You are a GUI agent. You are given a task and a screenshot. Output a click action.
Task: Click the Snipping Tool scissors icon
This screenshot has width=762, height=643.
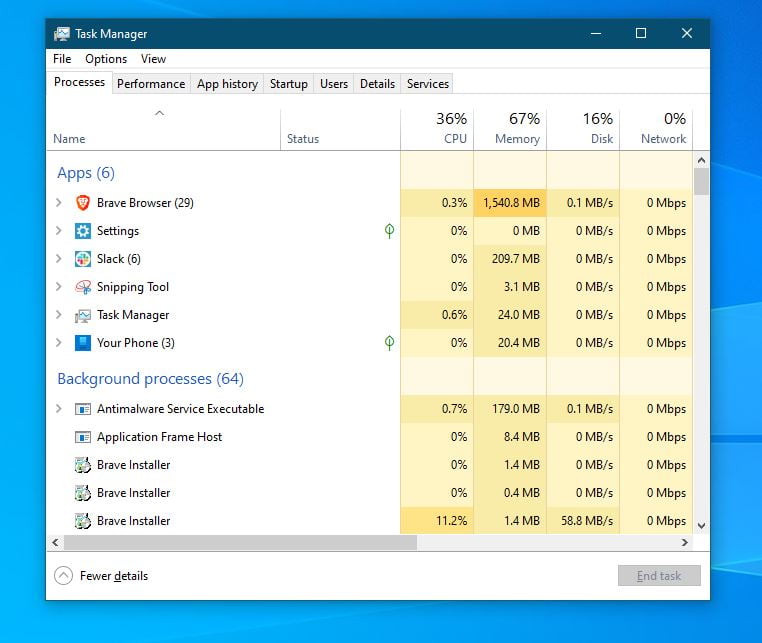click(x=83, y=287)
